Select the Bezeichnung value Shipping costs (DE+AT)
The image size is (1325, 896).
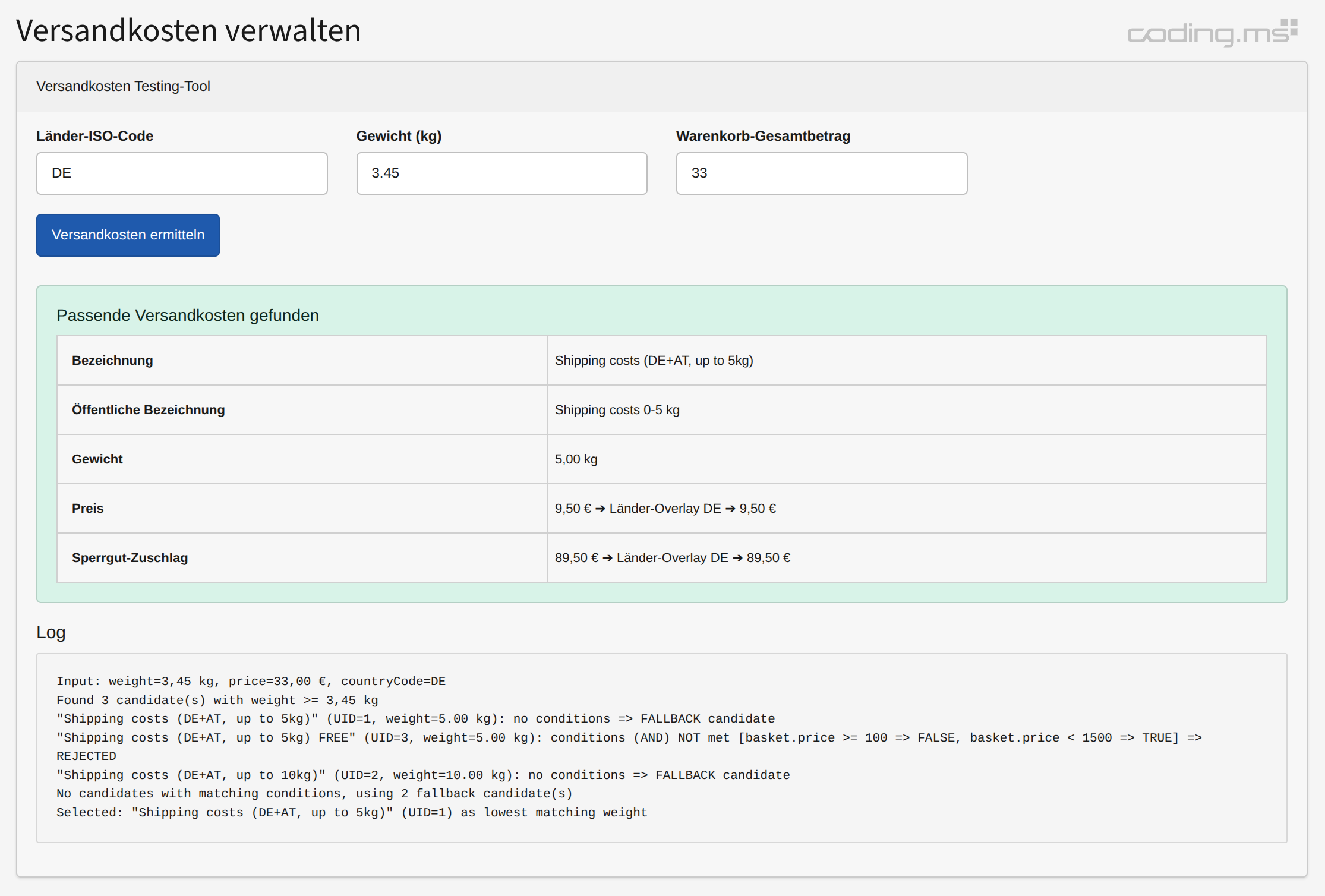click(654, 360)
